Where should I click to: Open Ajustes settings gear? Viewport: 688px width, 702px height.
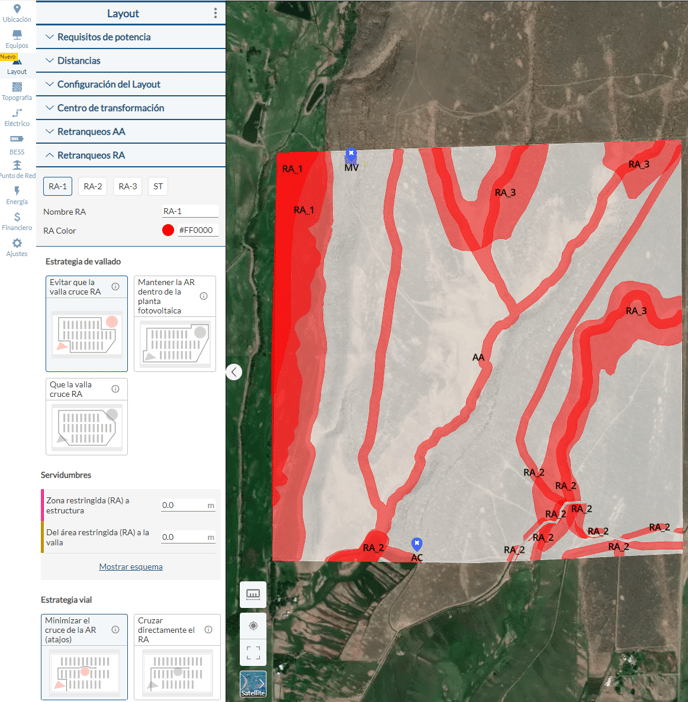point(17,246)
